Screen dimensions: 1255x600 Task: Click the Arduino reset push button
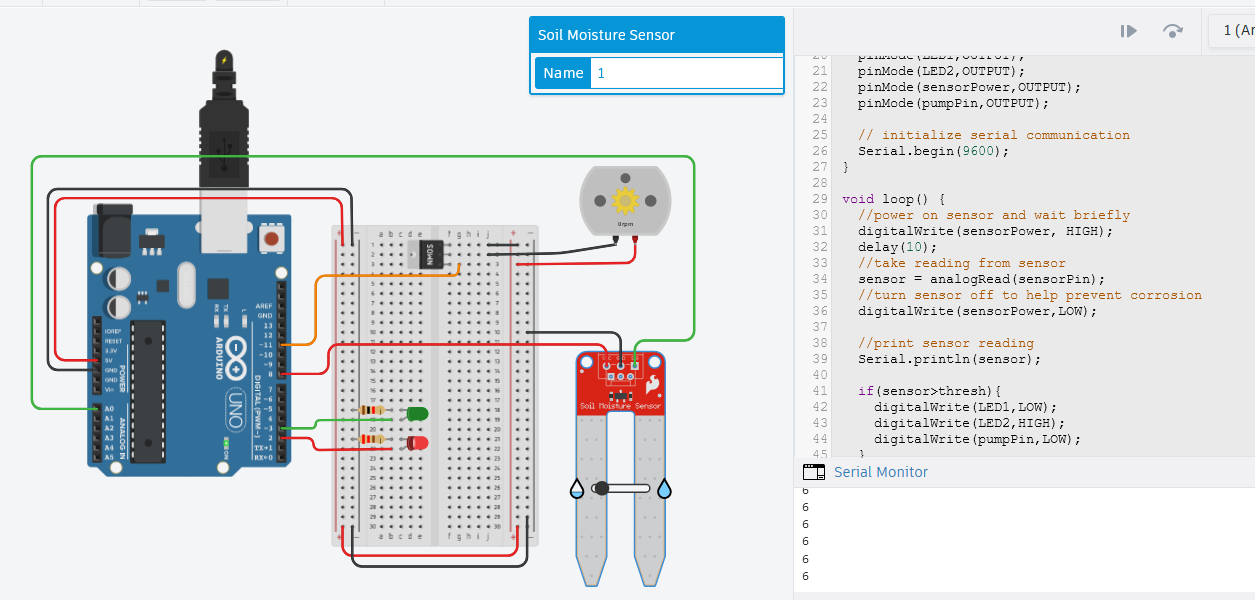tap(270, 238)
